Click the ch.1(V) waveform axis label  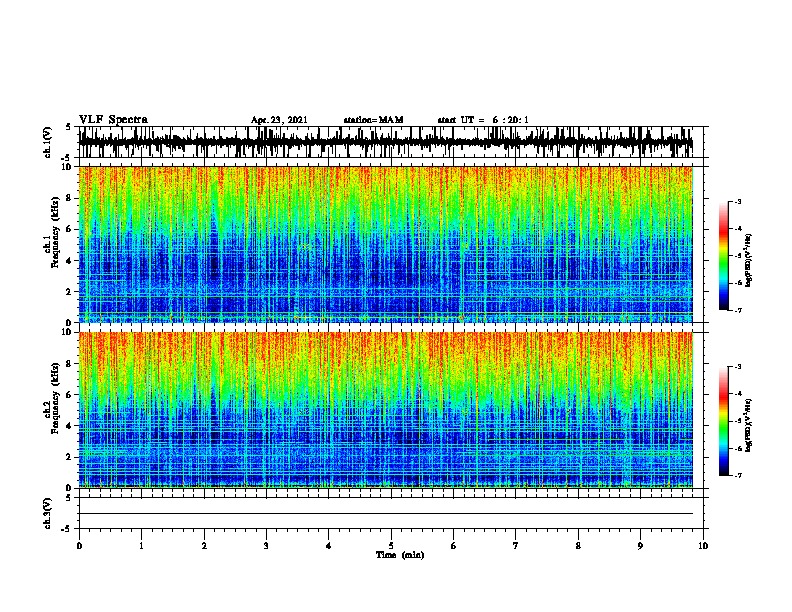48,142
